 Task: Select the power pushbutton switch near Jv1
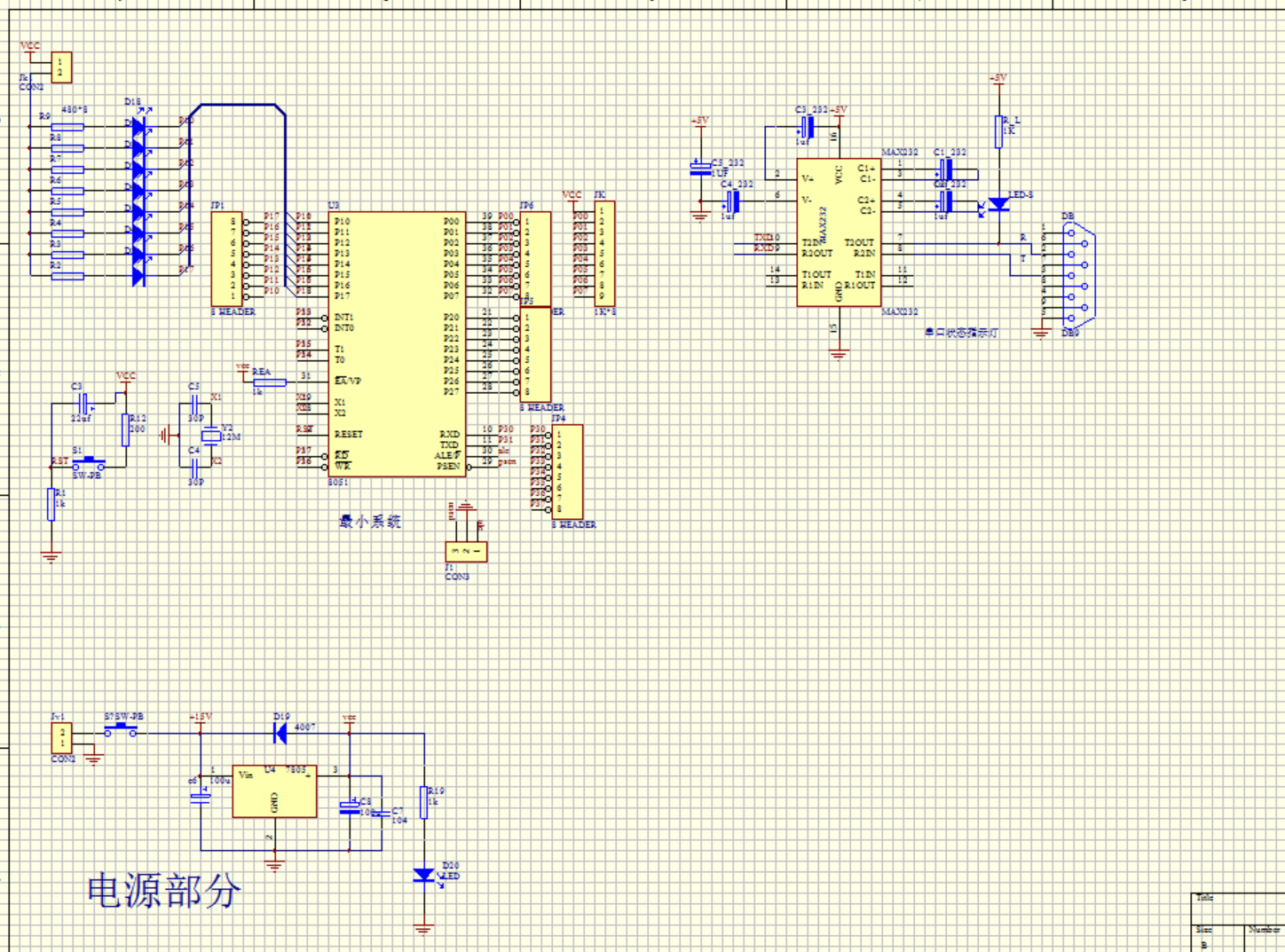click(x=122, y=730)
